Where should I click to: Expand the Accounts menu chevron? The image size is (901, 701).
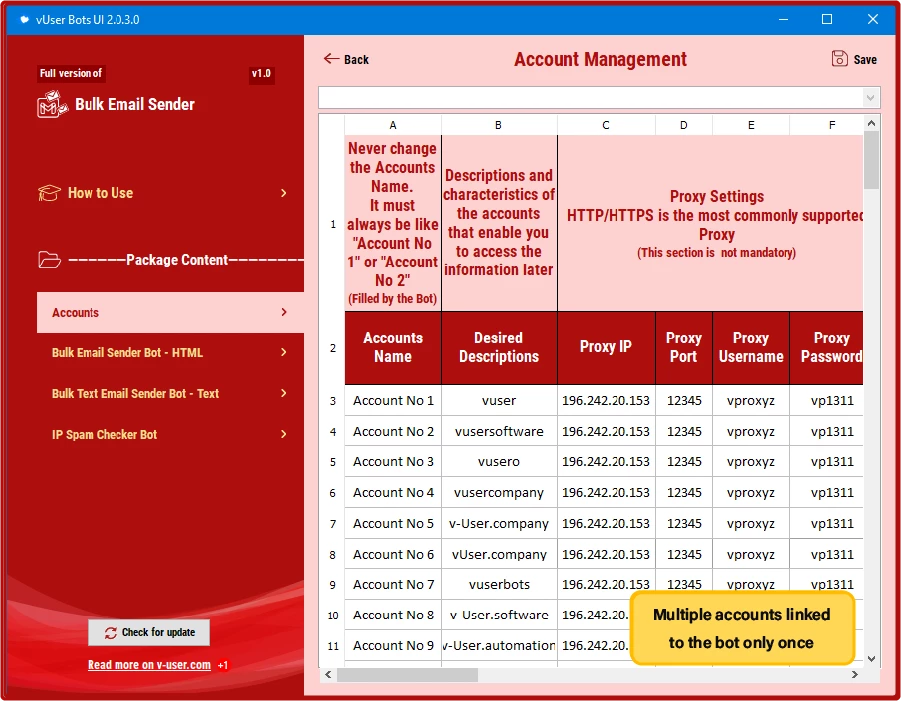tap(284, 312)
